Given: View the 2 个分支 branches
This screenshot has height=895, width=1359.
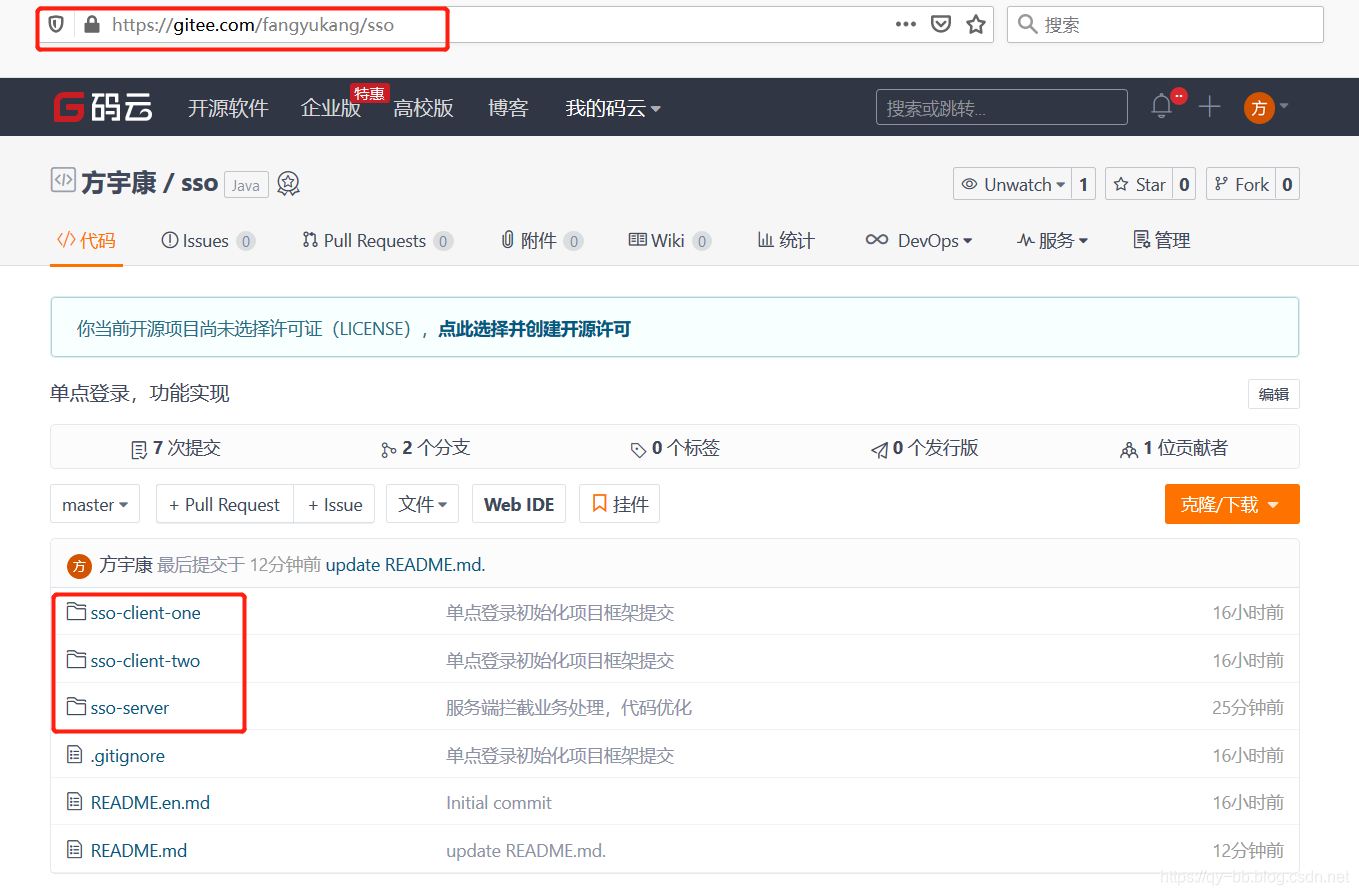Looking at the screenshot, I should pyautogui.click(x=425, y=448).
